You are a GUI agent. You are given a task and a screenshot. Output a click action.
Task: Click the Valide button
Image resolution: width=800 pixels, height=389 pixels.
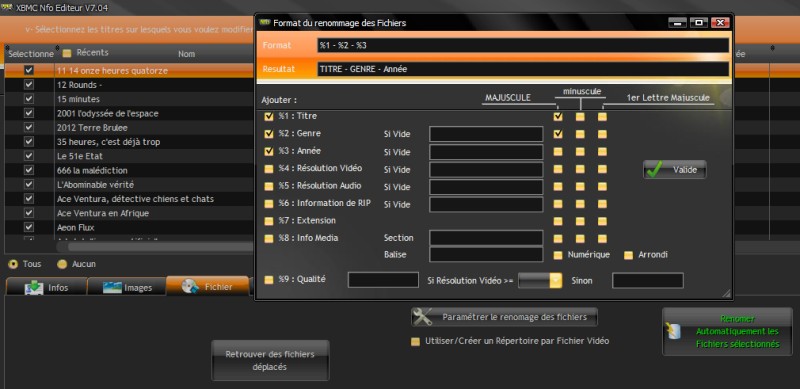coord(674,169)
